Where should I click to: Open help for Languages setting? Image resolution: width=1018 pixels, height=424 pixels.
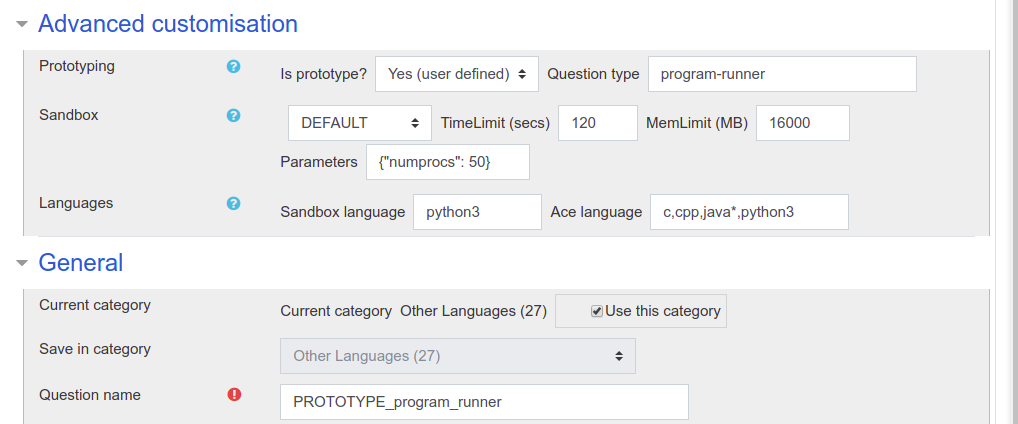coord(234,203)
